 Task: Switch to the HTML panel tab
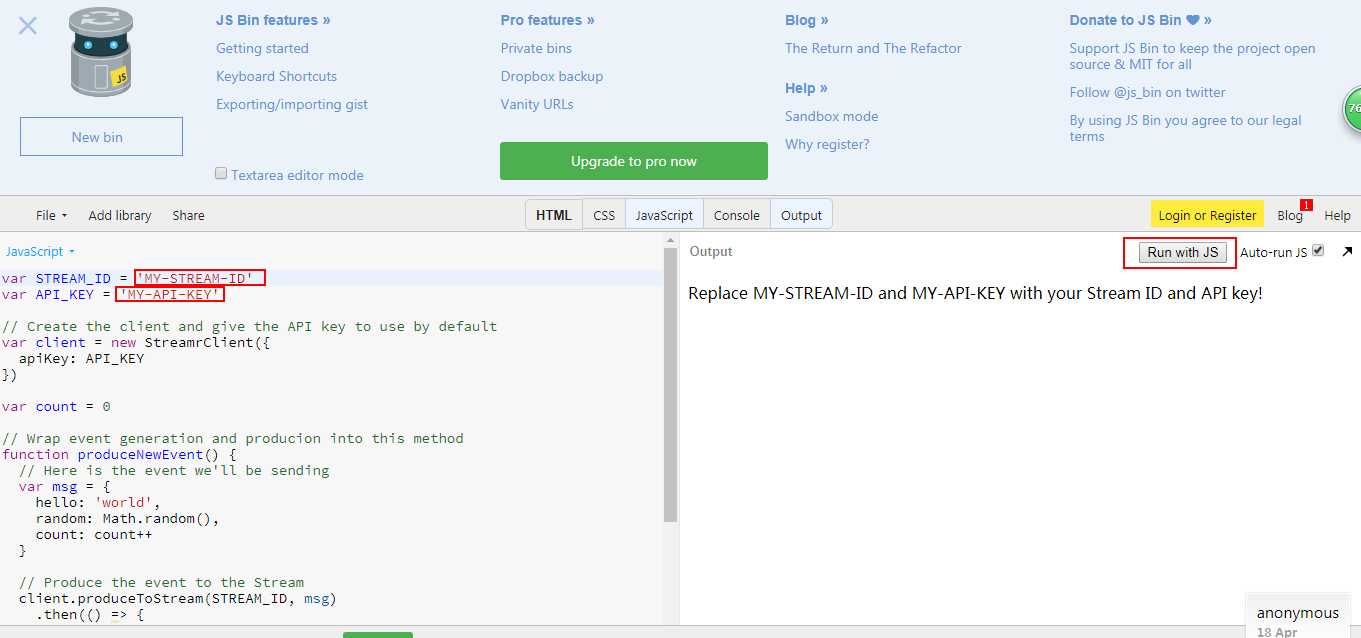554,215
